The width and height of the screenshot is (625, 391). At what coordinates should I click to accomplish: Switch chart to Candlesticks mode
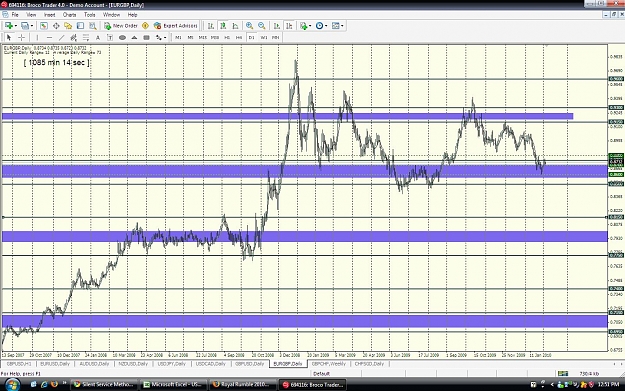223,26
